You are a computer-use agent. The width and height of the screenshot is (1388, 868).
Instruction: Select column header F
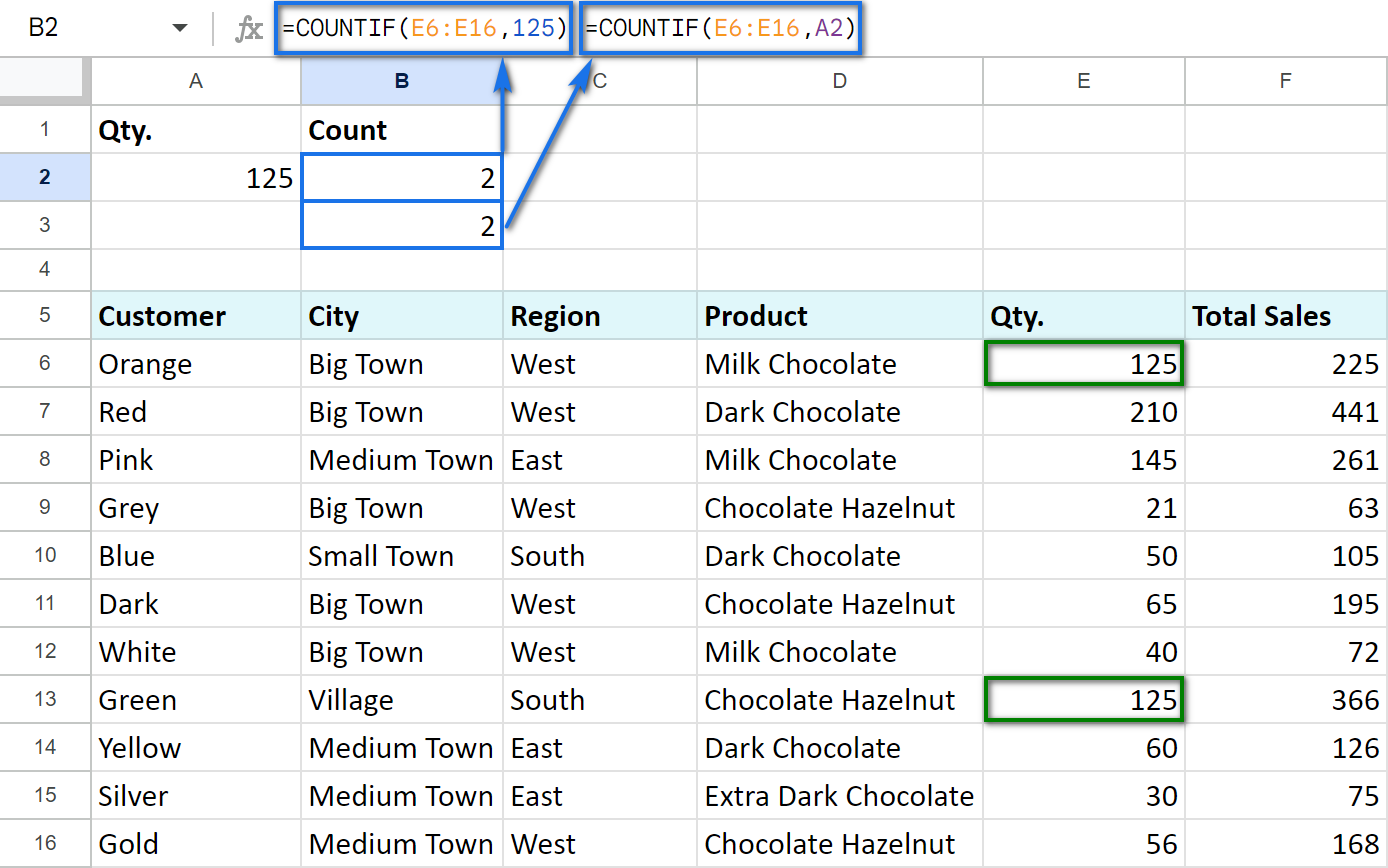coord(1285,81)
